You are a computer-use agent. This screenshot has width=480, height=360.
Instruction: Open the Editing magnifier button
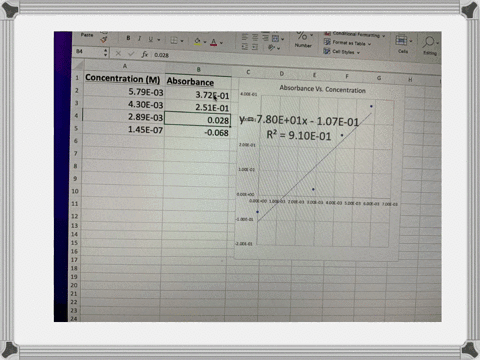(x=430, y=45)
